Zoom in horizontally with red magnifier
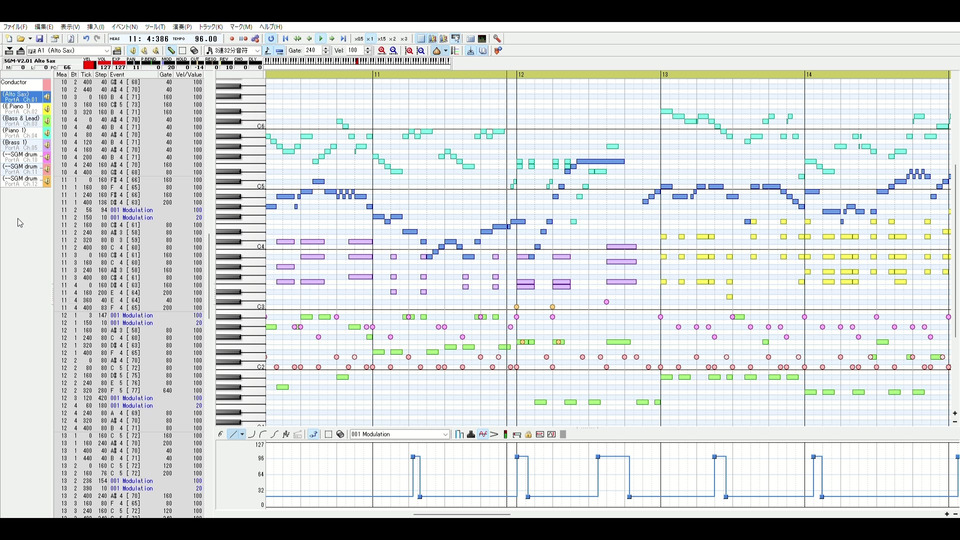 pyautogui.click(x=381, y=51)
